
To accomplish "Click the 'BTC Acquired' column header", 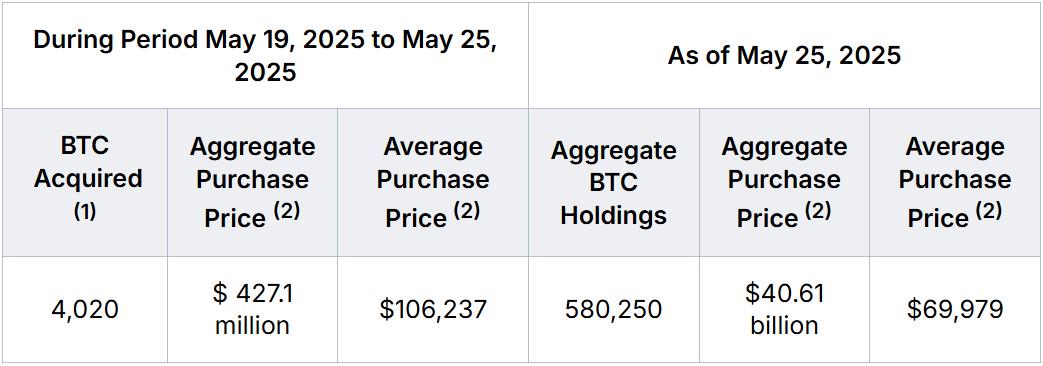I will pyautogui.click(x=88, y=179).
